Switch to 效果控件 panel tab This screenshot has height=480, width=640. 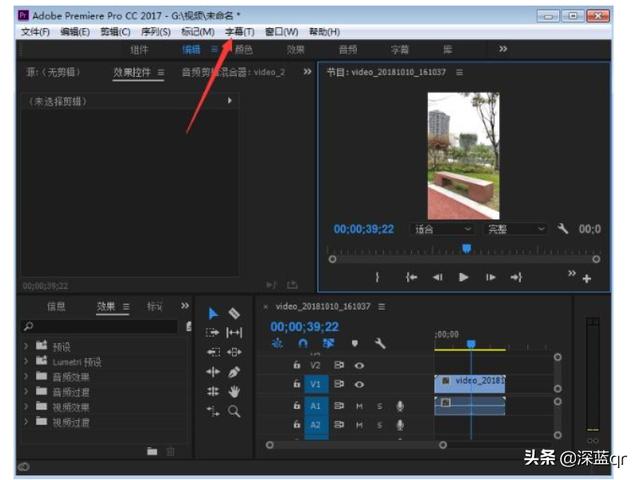pos(132,72)
